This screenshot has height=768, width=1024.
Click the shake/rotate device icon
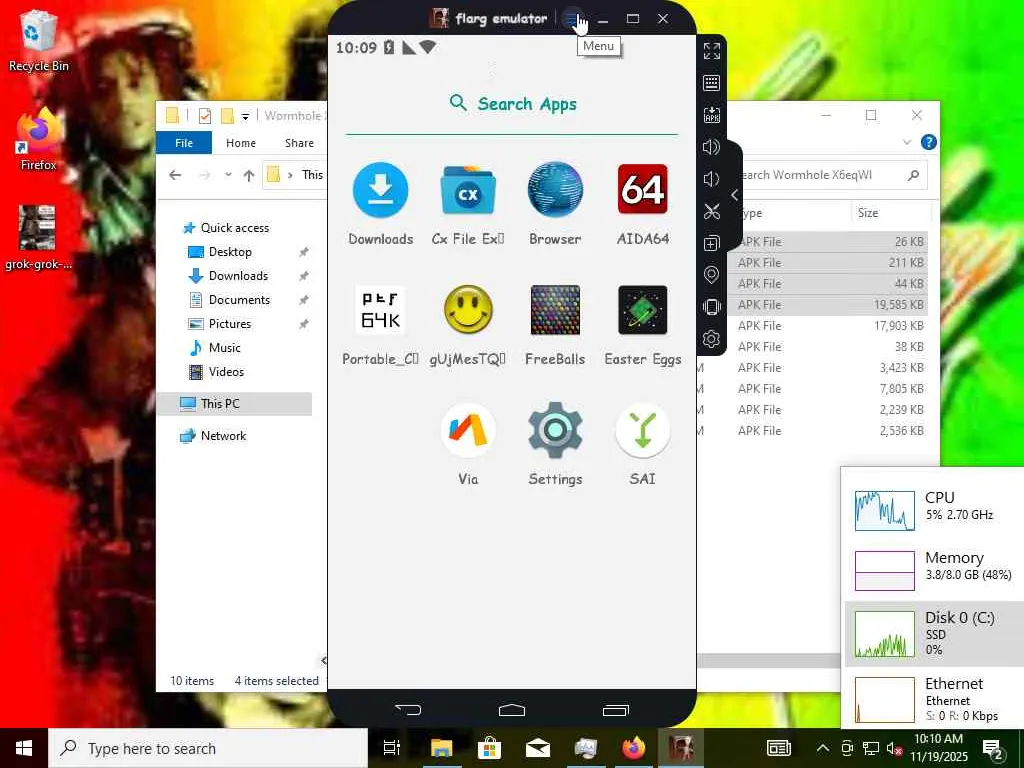(x=712, y=307)
